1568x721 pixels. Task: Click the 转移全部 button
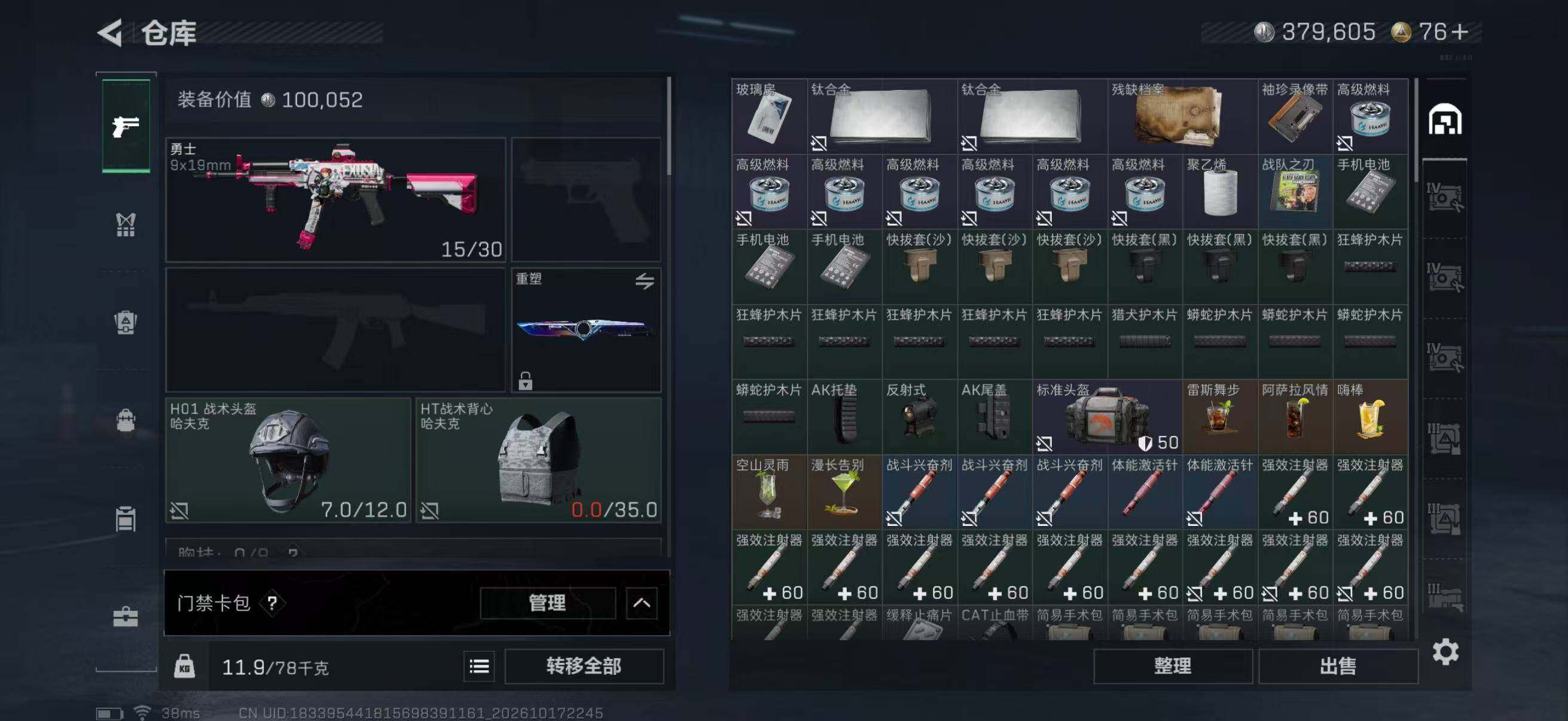(584, 666)
